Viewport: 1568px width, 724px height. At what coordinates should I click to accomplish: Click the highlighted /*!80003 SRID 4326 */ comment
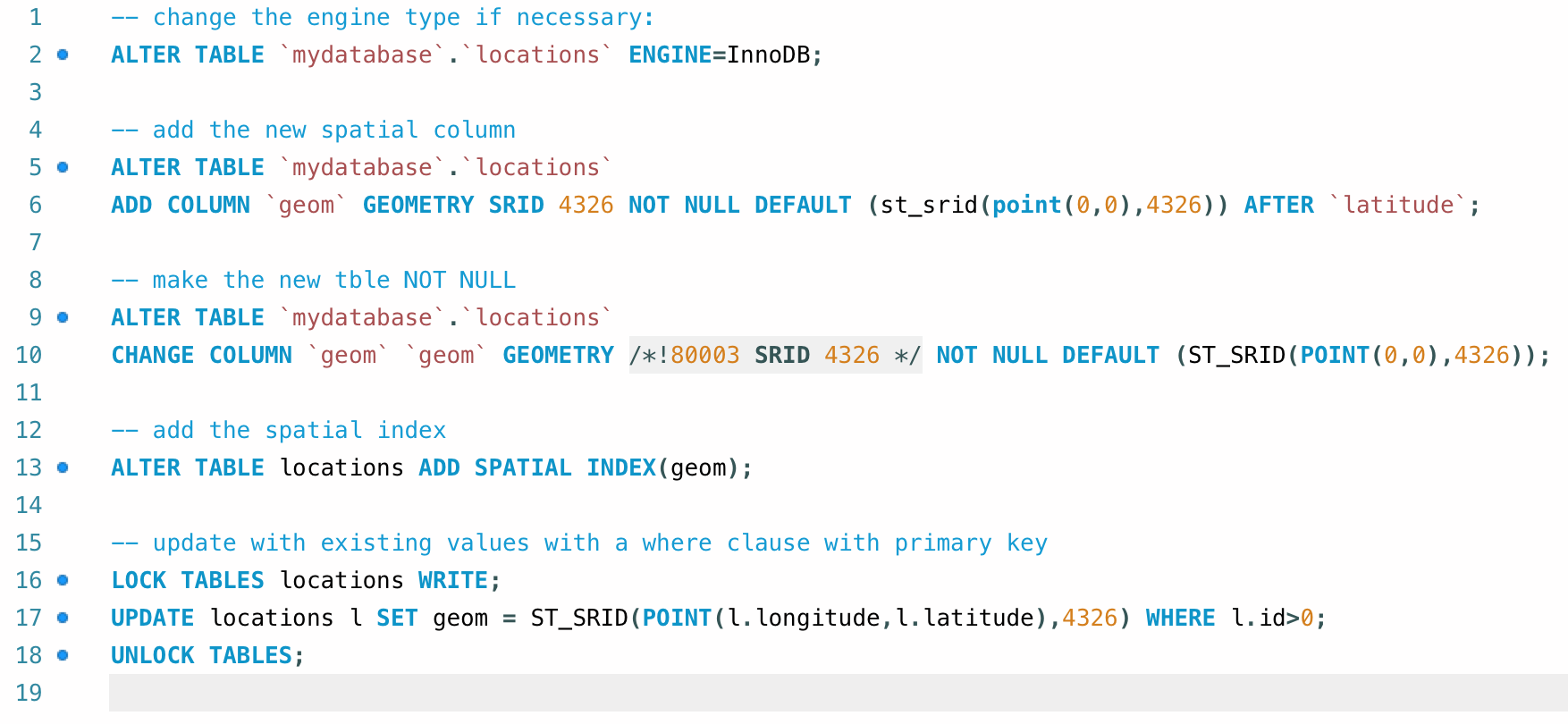coord(775,355)
